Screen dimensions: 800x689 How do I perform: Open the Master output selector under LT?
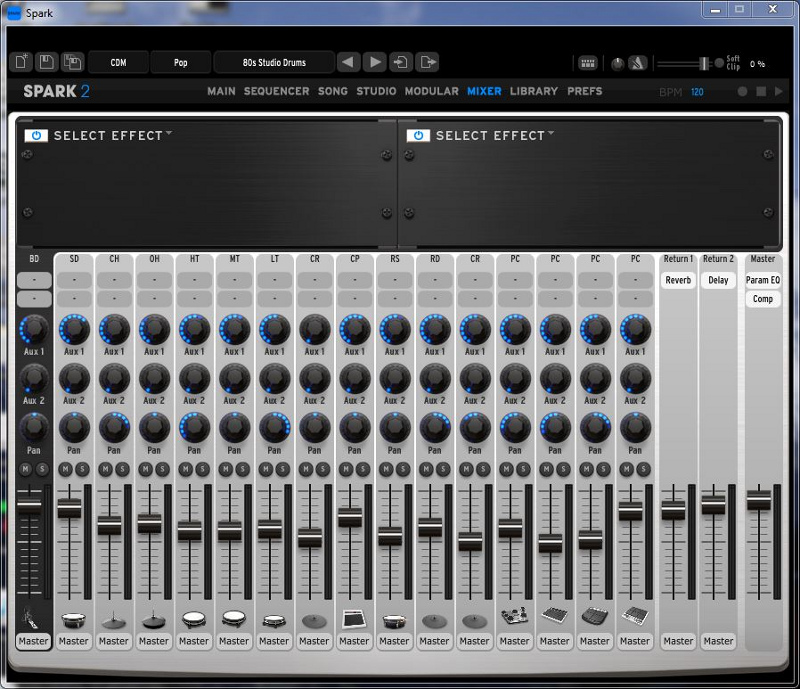[x=274, y=641]
